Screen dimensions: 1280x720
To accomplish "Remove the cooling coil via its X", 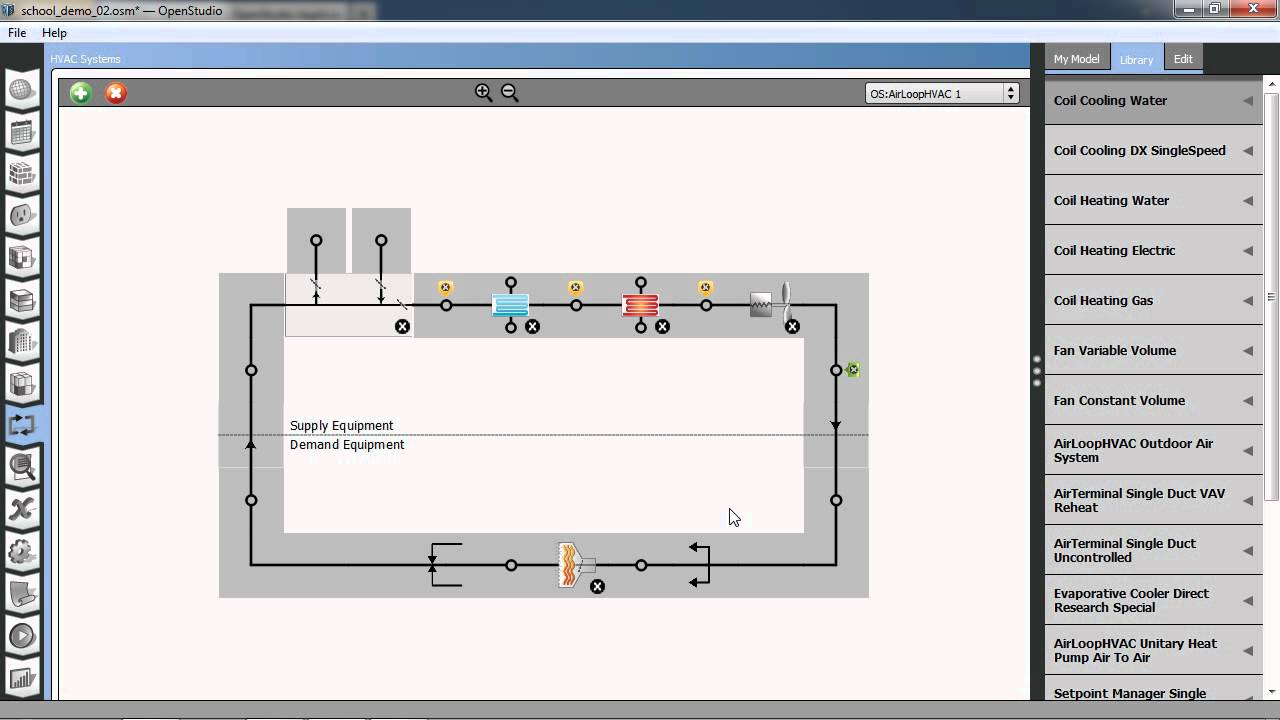I will point(533,327).
